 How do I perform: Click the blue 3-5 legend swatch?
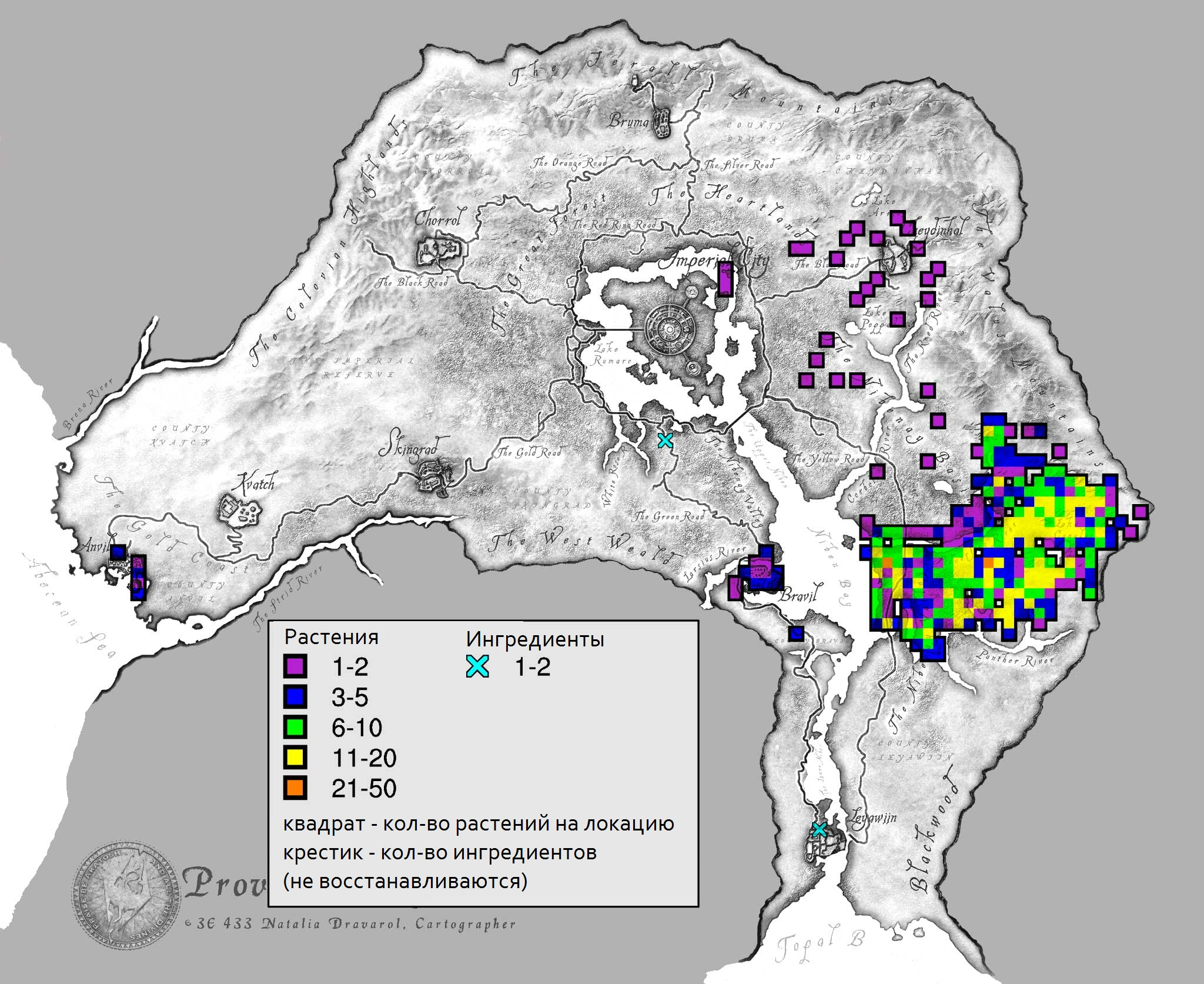point(295,697)
